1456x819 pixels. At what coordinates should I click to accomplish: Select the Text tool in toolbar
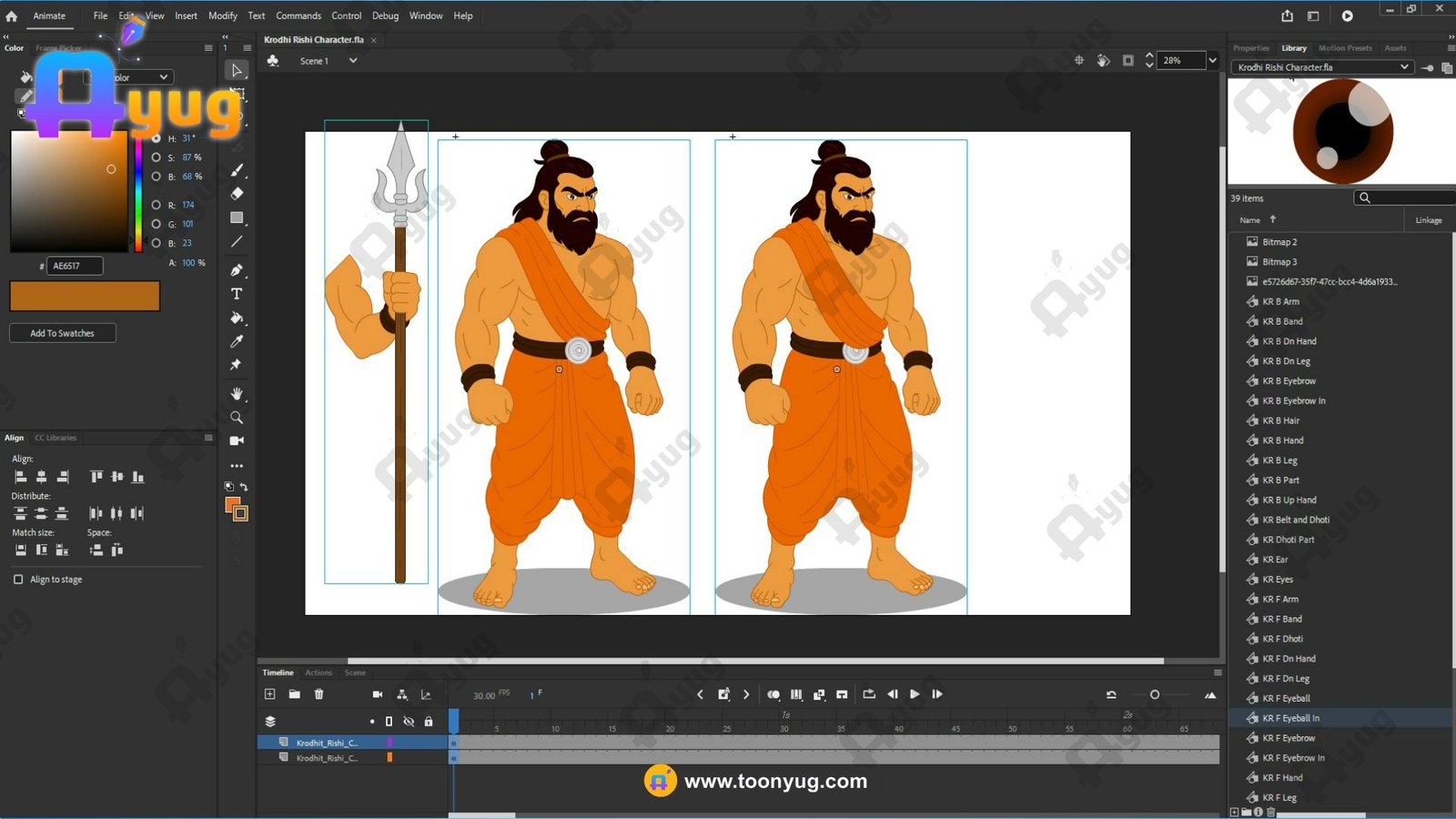237,294
